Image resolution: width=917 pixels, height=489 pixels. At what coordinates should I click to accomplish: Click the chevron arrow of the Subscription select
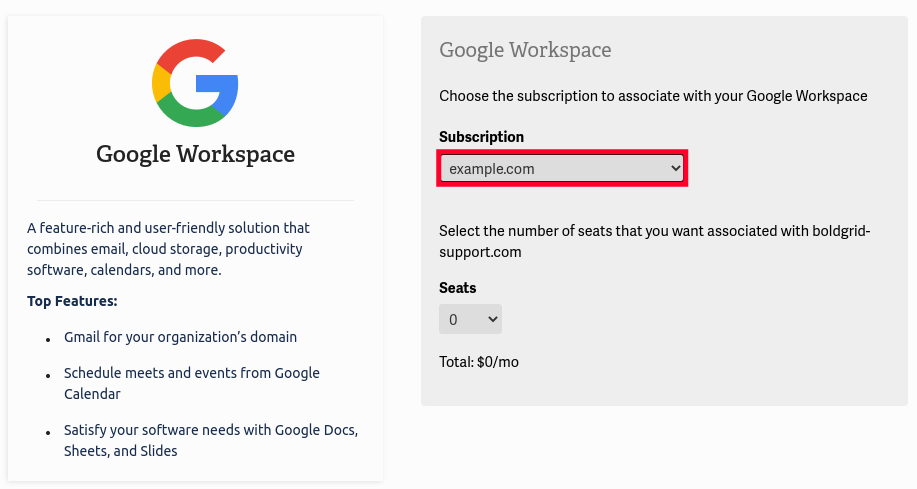[676, 169]
